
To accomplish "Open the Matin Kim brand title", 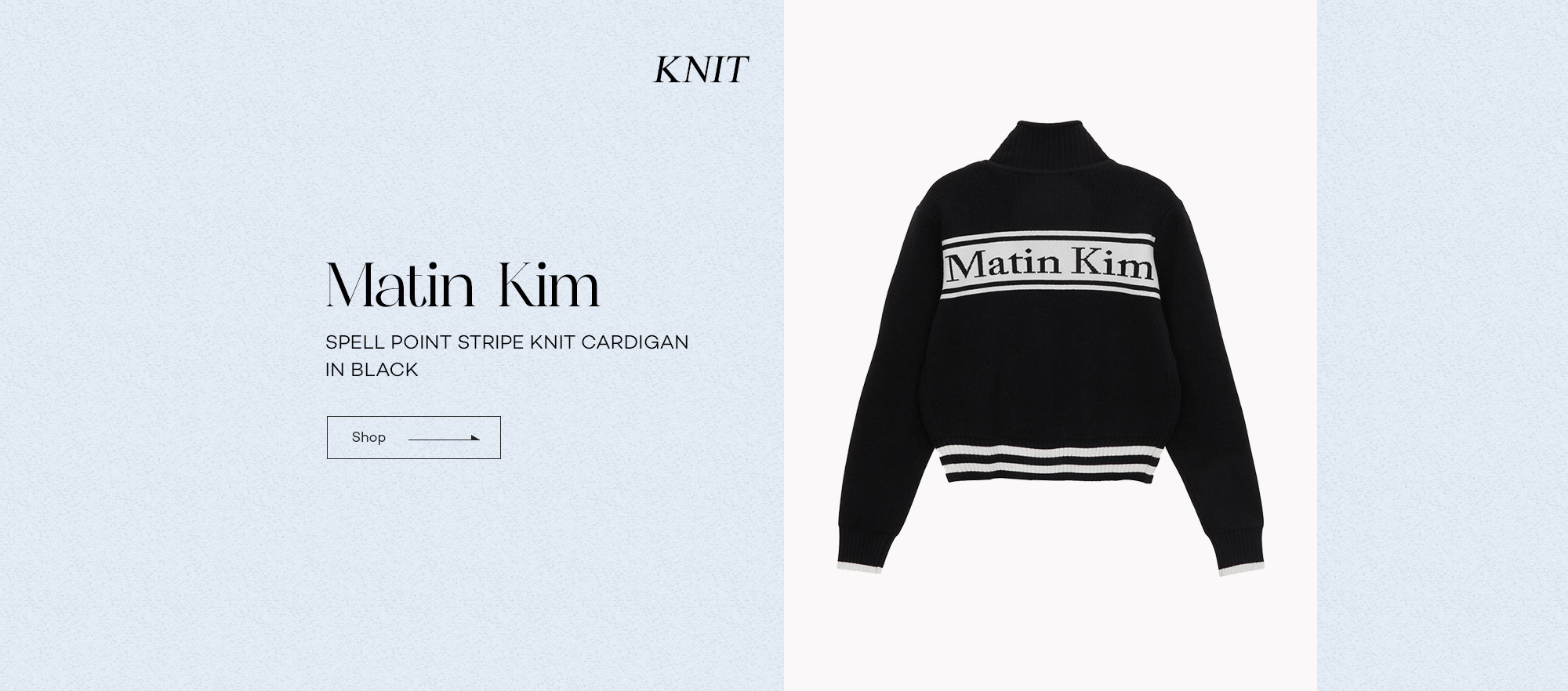I will tap(463, 285).
